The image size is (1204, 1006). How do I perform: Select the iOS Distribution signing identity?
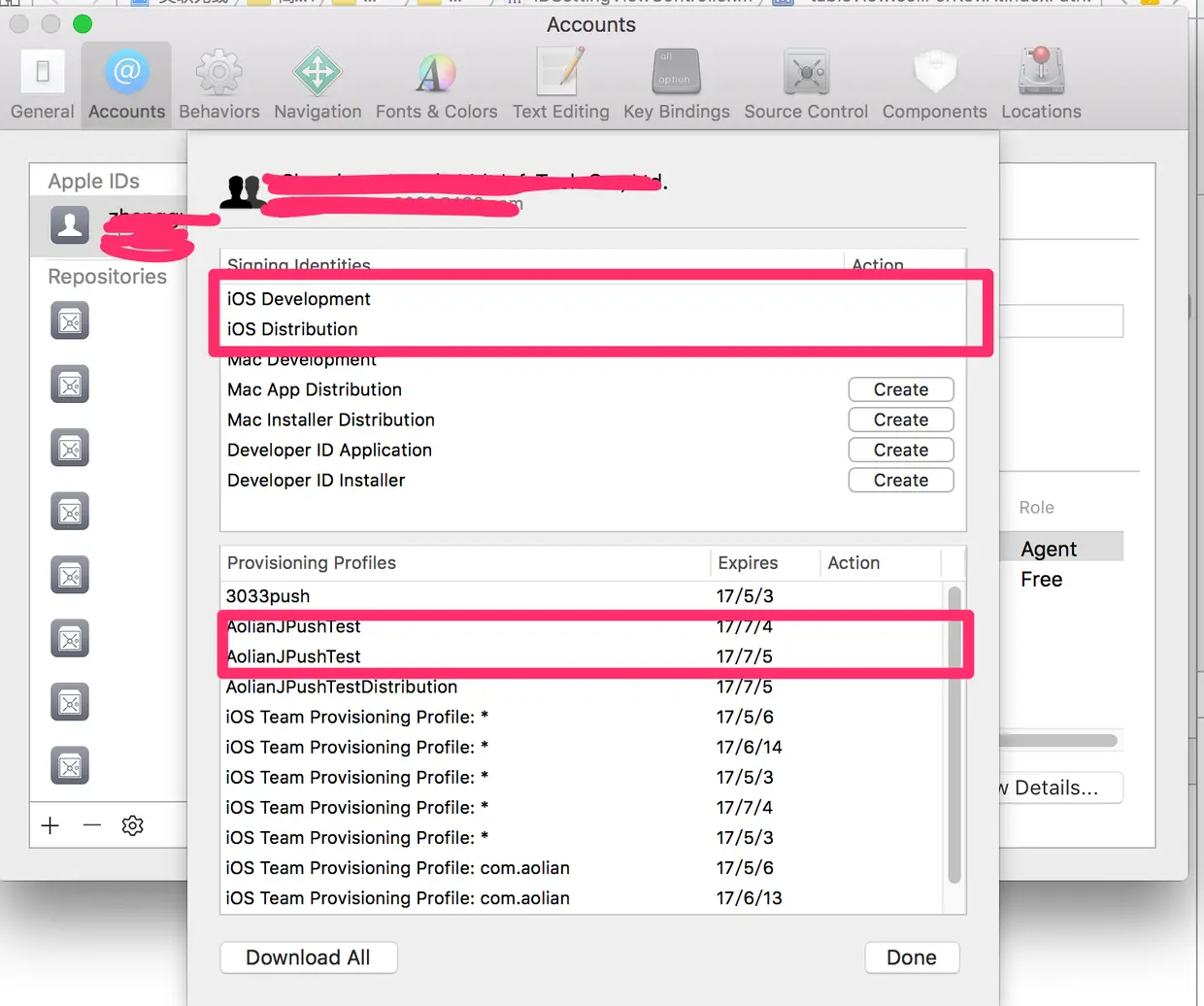tap(592, 329)
